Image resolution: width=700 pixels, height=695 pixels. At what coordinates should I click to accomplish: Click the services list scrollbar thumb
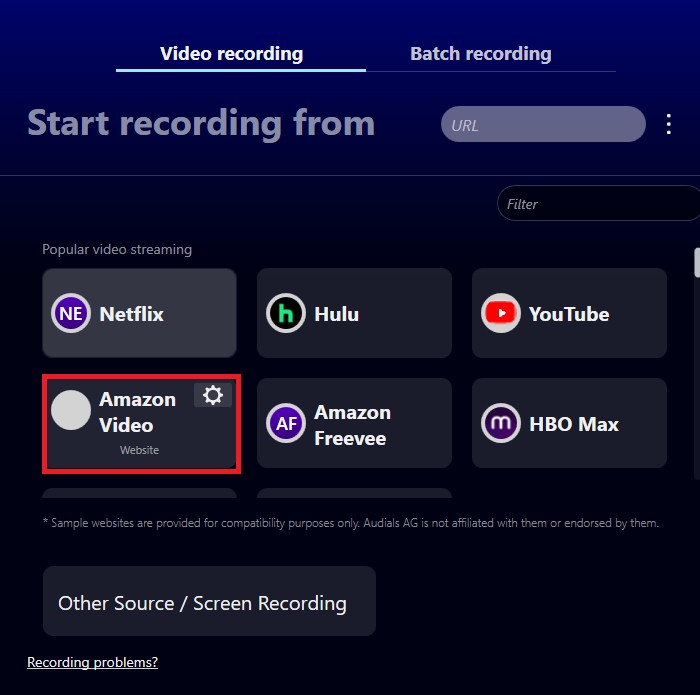tap(697, 263)
